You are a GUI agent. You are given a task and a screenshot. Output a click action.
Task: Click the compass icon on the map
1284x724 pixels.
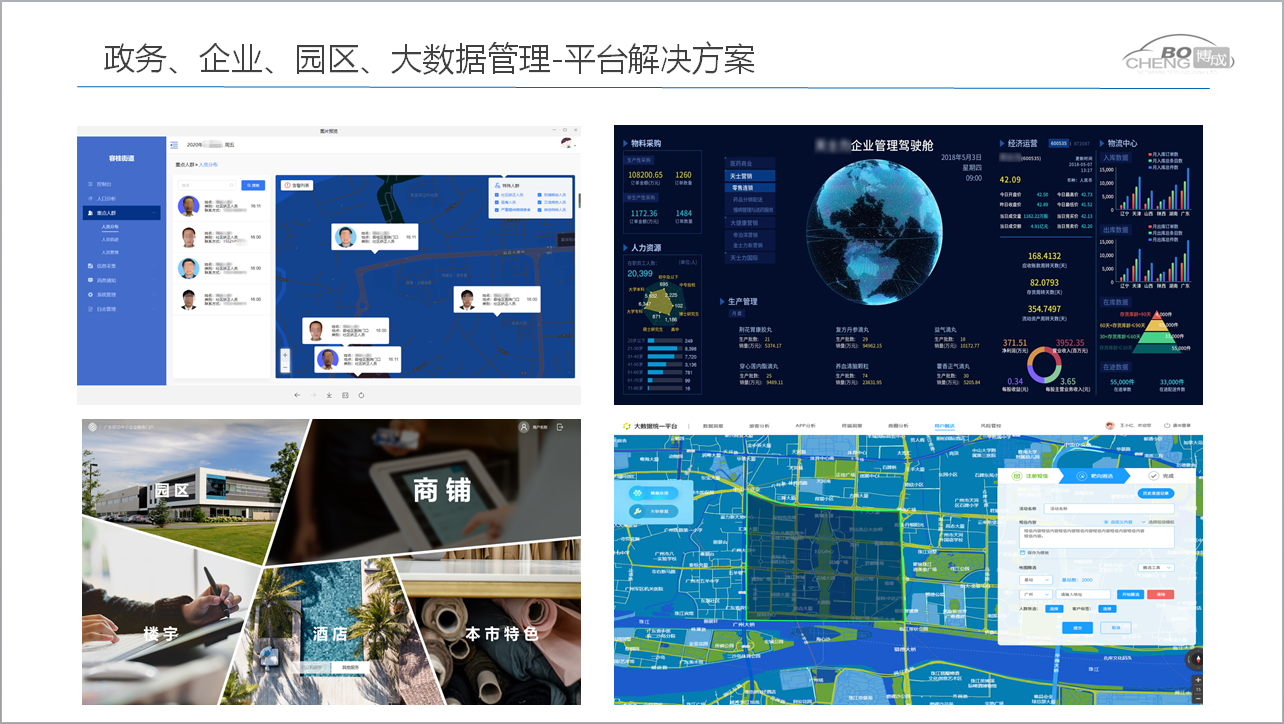tap(1196, 660)
